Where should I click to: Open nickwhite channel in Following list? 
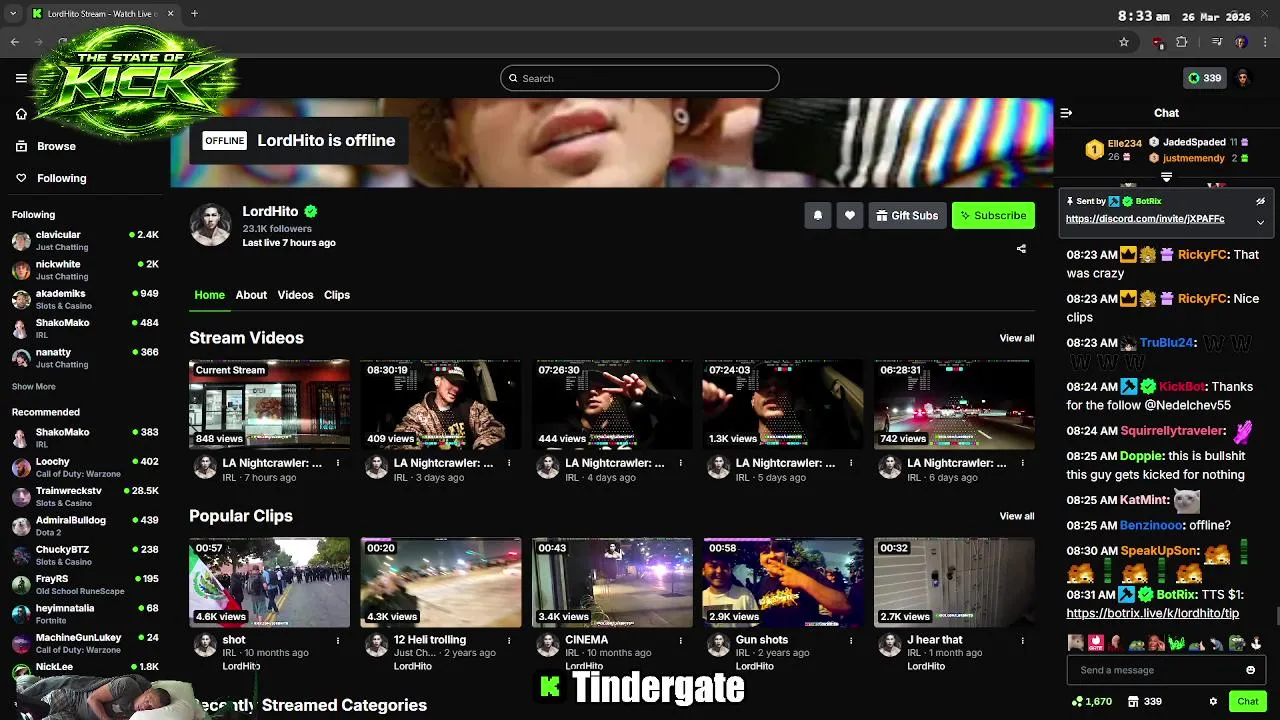point(85,270)
